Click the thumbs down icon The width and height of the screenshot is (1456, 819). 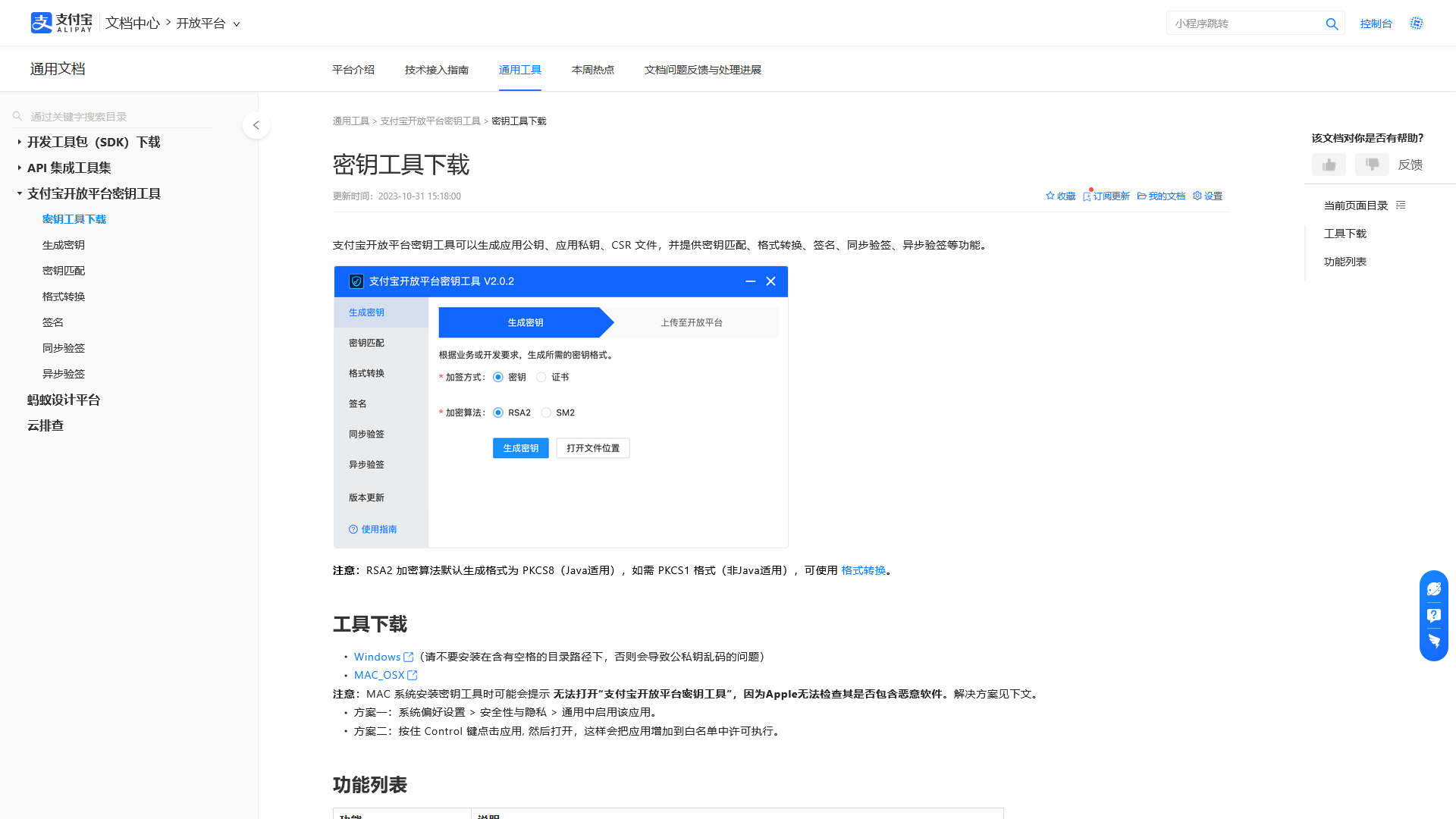(1372, 165)
